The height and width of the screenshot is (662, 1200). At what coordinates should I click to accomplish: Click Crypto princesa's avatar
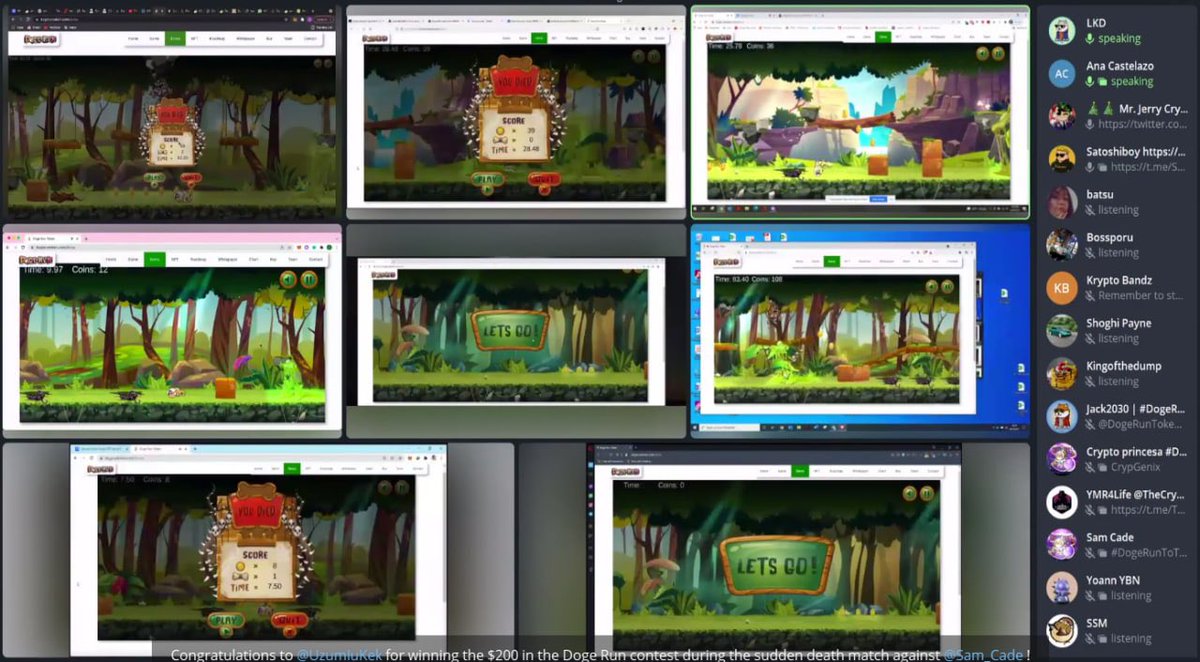pos(1062,459)
